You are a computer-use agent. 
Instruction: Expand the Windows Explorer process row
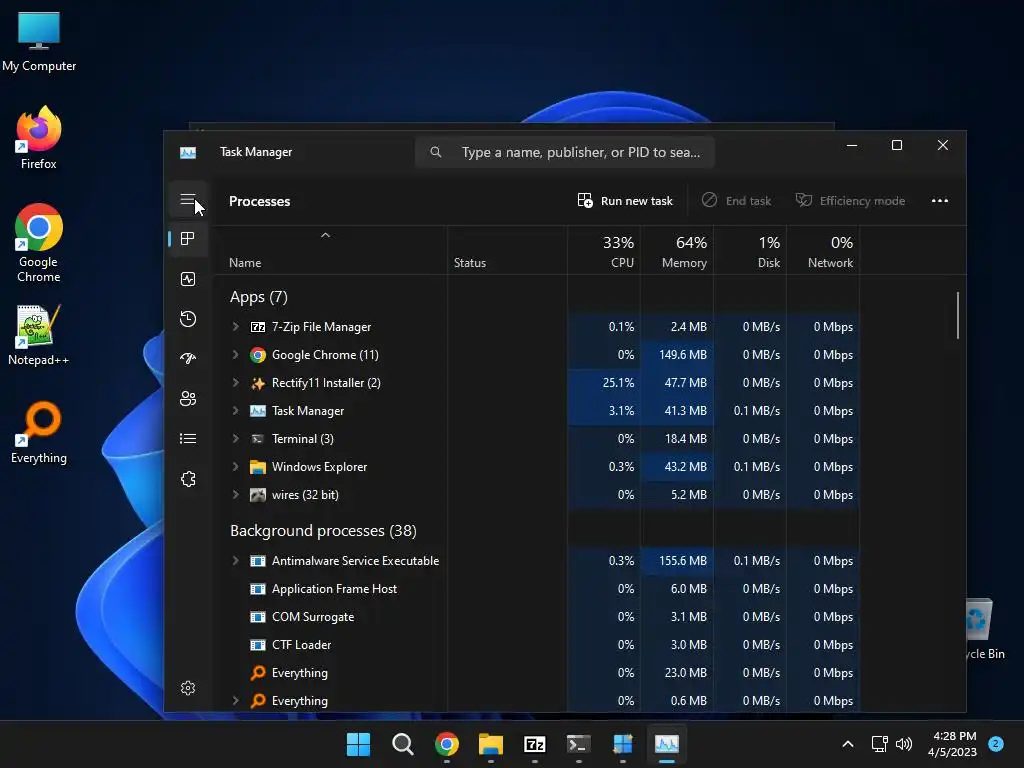[x=236, y=467]
